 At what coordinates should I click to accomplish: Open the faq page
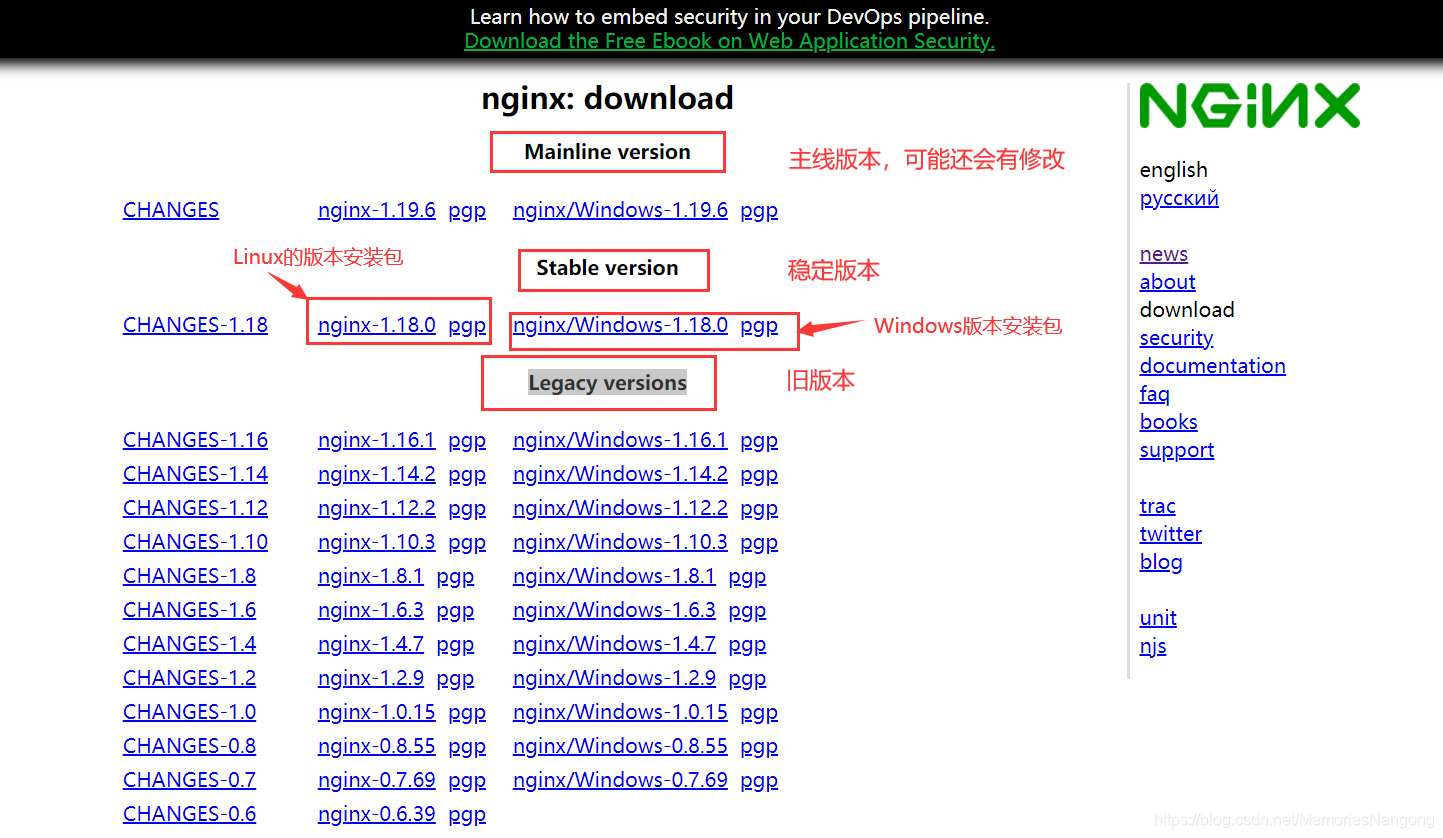tap(1155, 394)
